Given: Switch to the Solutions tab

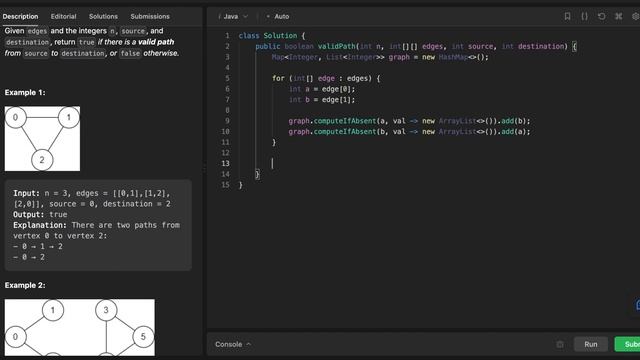Looking at the screenshot, I should click(x=103, y=16).
